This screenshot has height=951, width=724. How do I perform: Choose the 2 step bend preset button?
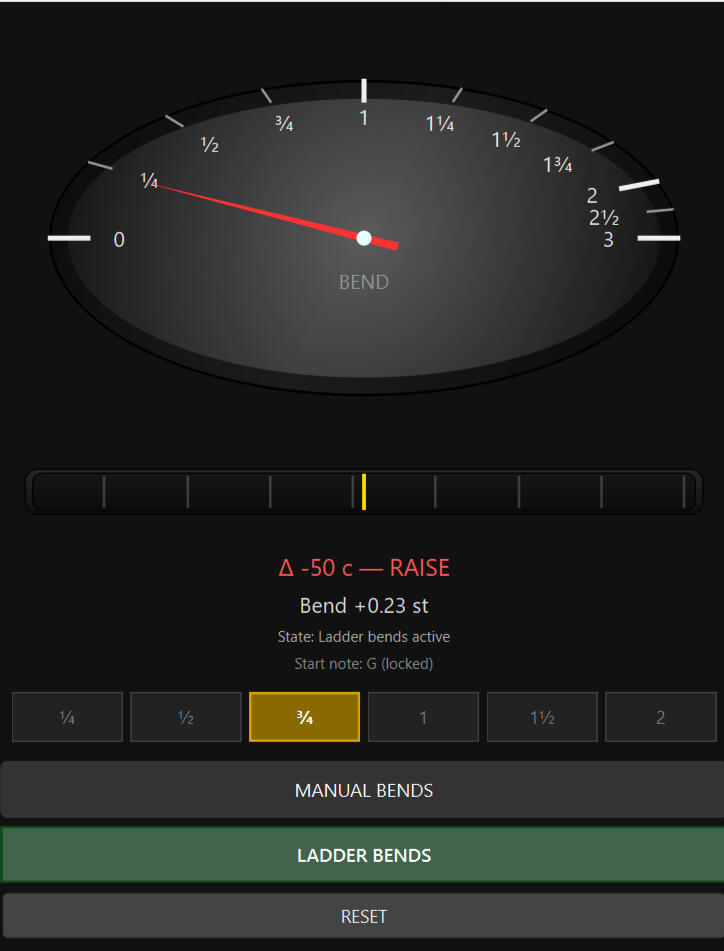(x=660, y=717)
